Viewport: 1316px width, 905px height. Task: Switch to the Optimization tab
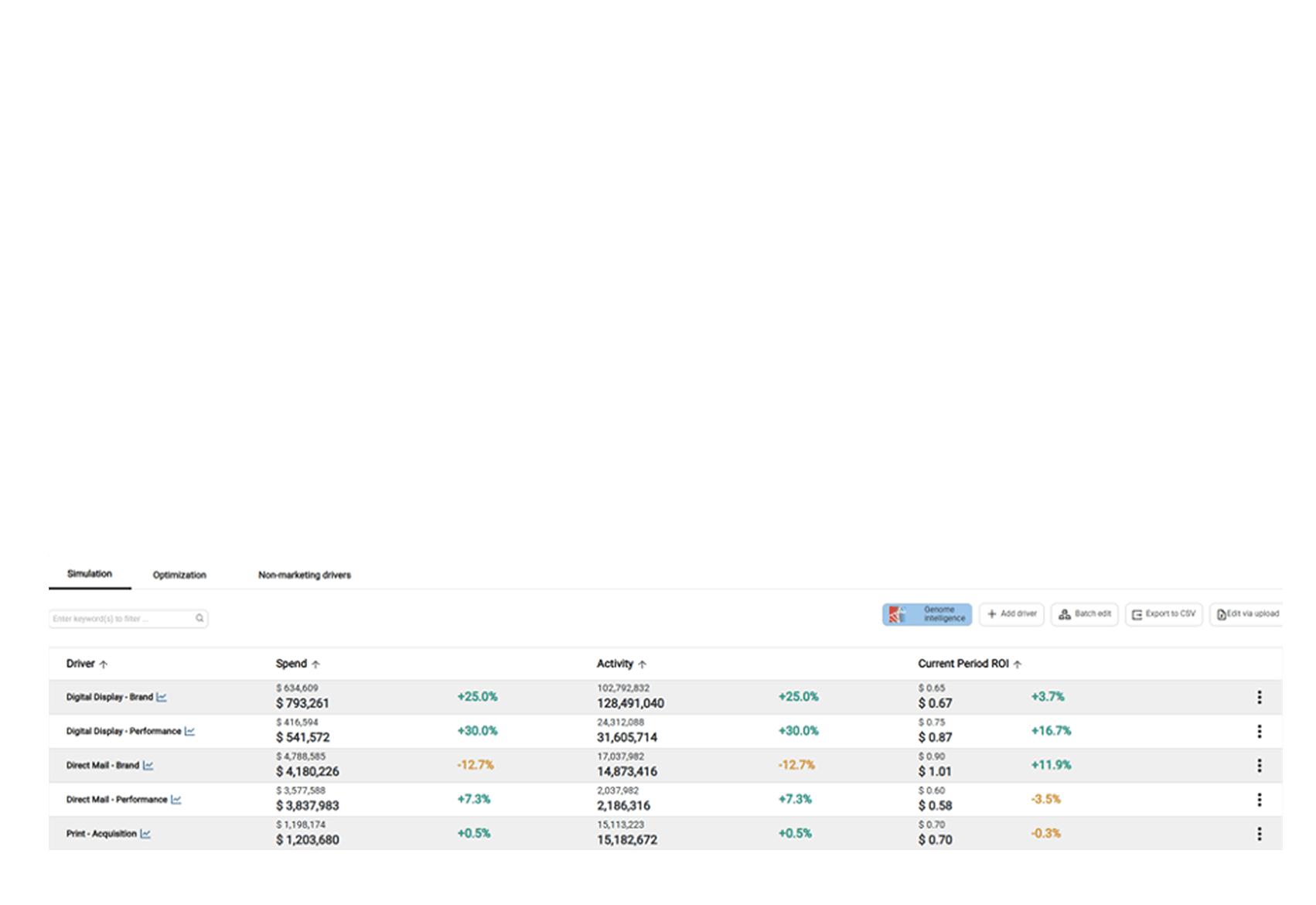(179, 575)
